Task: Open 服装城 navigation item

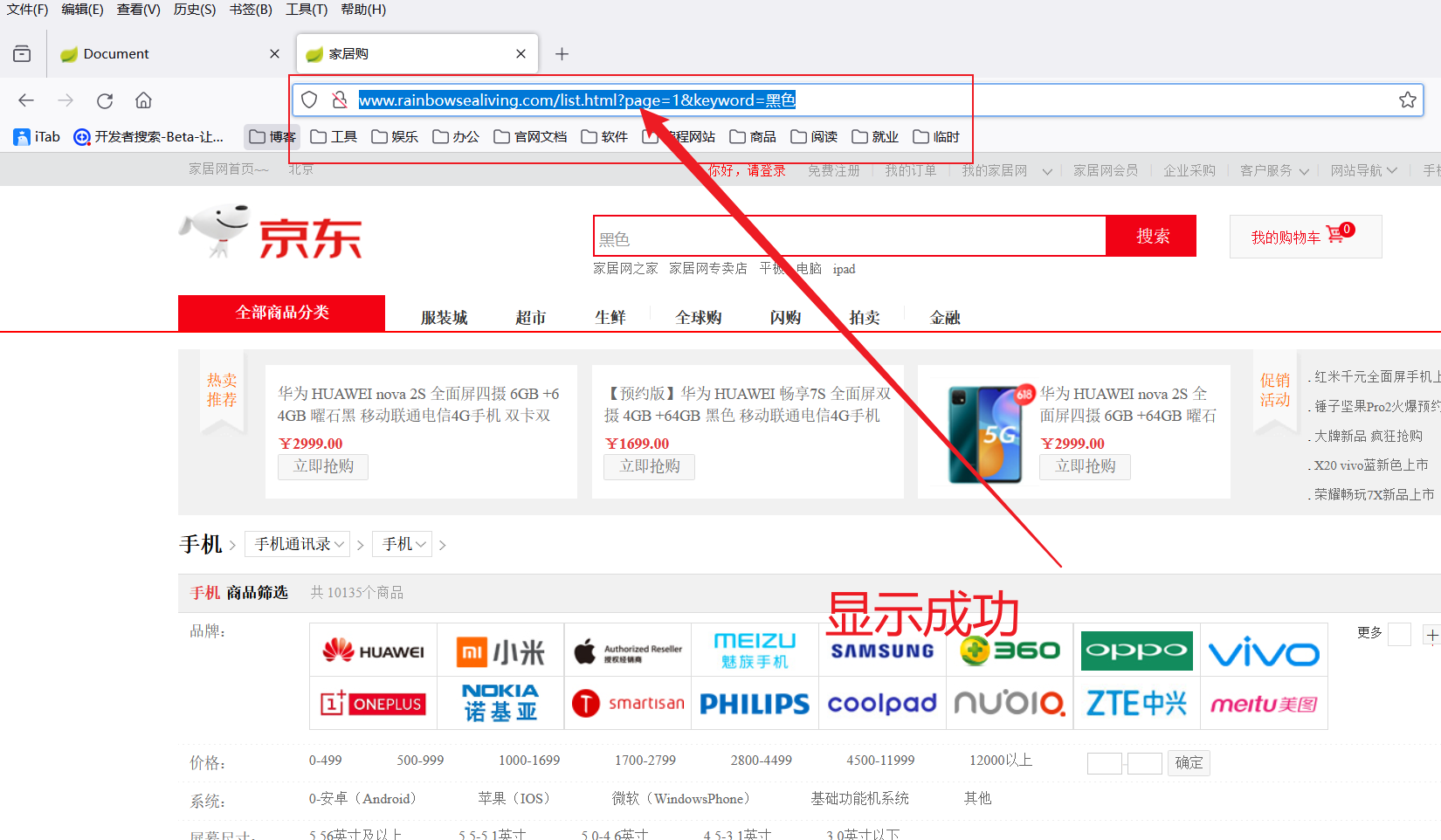Action: [x=445, y=318]
